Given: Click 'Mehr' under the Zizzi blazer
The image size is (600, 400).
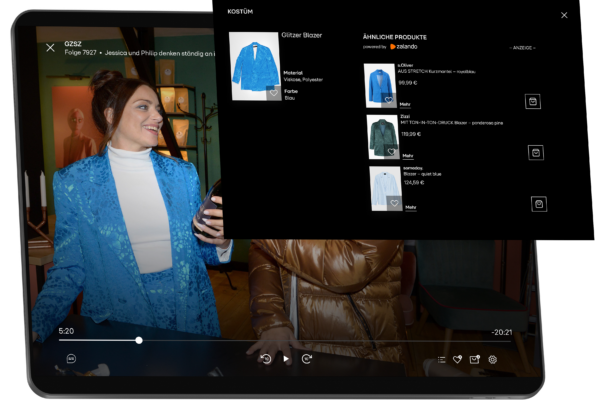Looking at the screenshot, I should 408,156.
